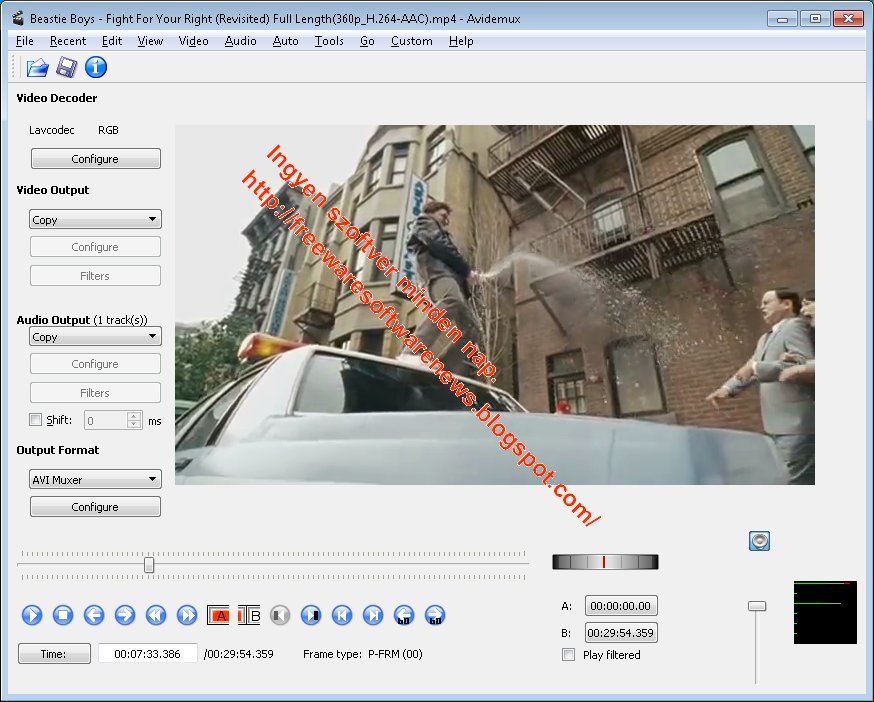
Task: Go to the first frame
Action: click(x=342, y=615)
